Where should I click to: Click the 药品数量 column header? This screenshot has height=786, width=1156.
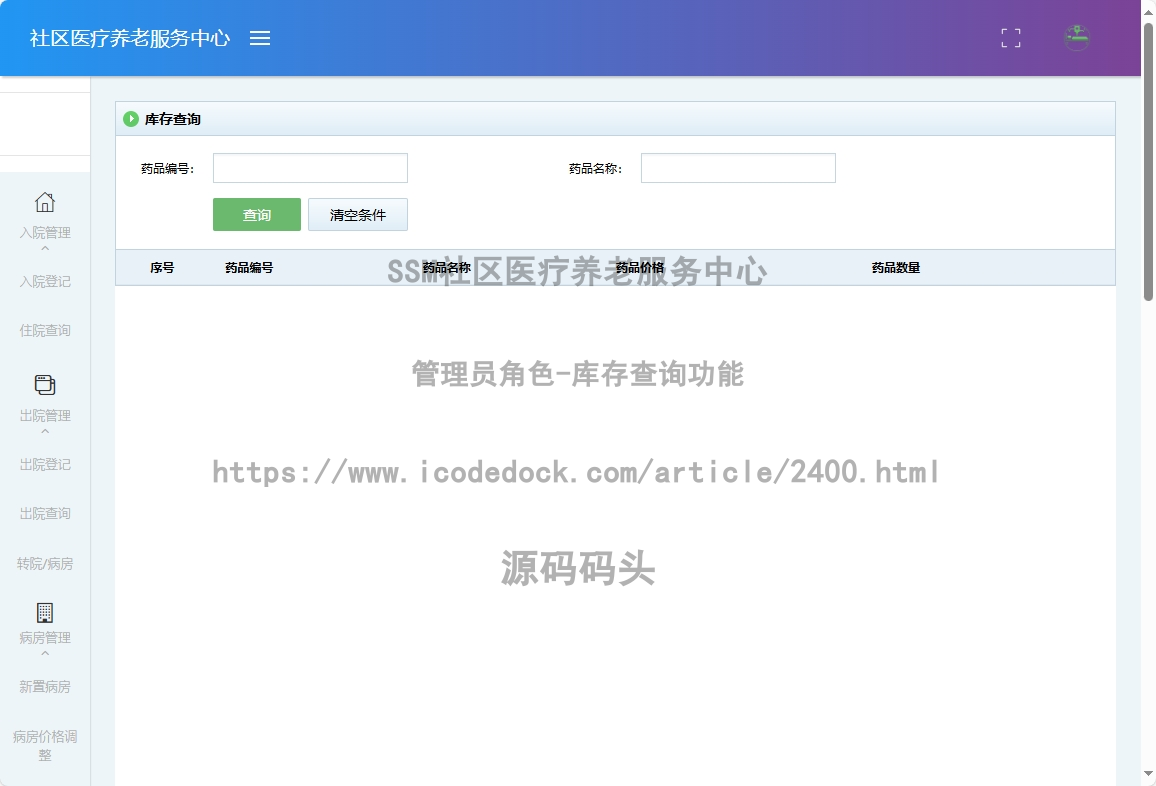tap(896, 268)
